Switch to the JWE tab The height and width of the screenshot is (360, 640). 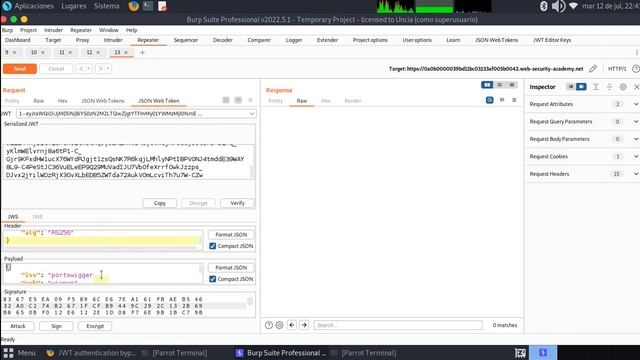37,217
